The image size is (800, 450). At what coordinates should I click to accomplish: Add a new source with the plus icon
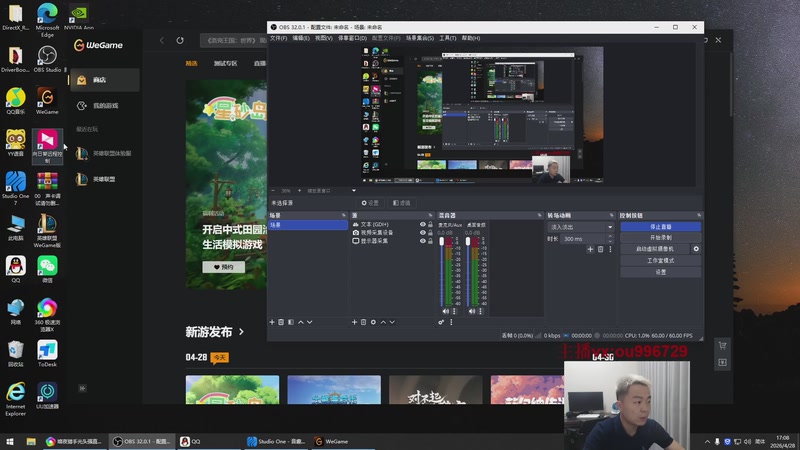[354, 322]
